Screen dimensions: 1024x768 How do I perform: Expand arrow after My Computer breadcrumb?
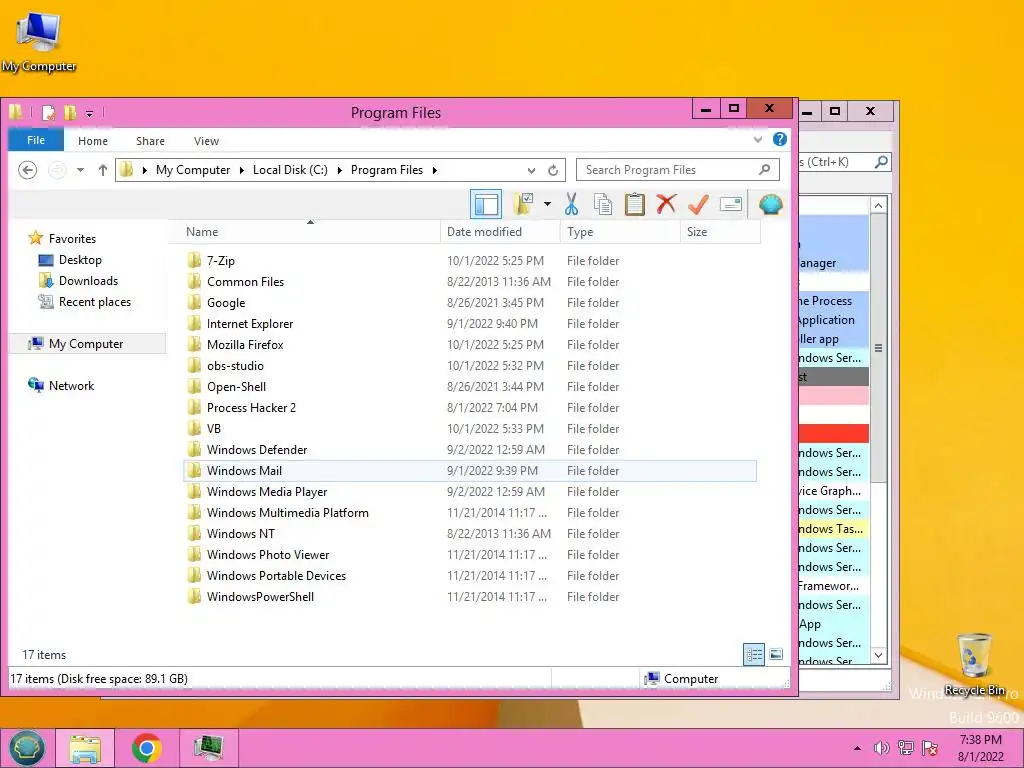click(241, 170)
